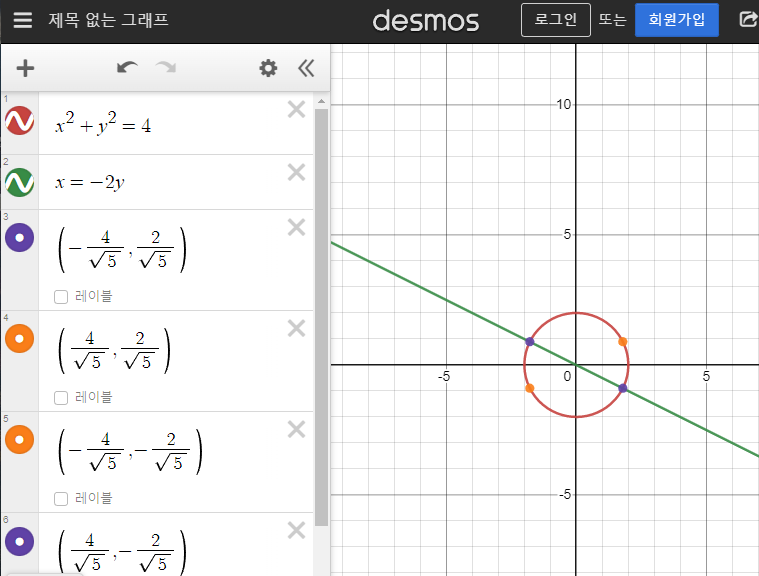Toggle orange point icon for expression 5
The height and width of the screenshot is (576, 759).
pyautogui.click(x=19, y=440)
